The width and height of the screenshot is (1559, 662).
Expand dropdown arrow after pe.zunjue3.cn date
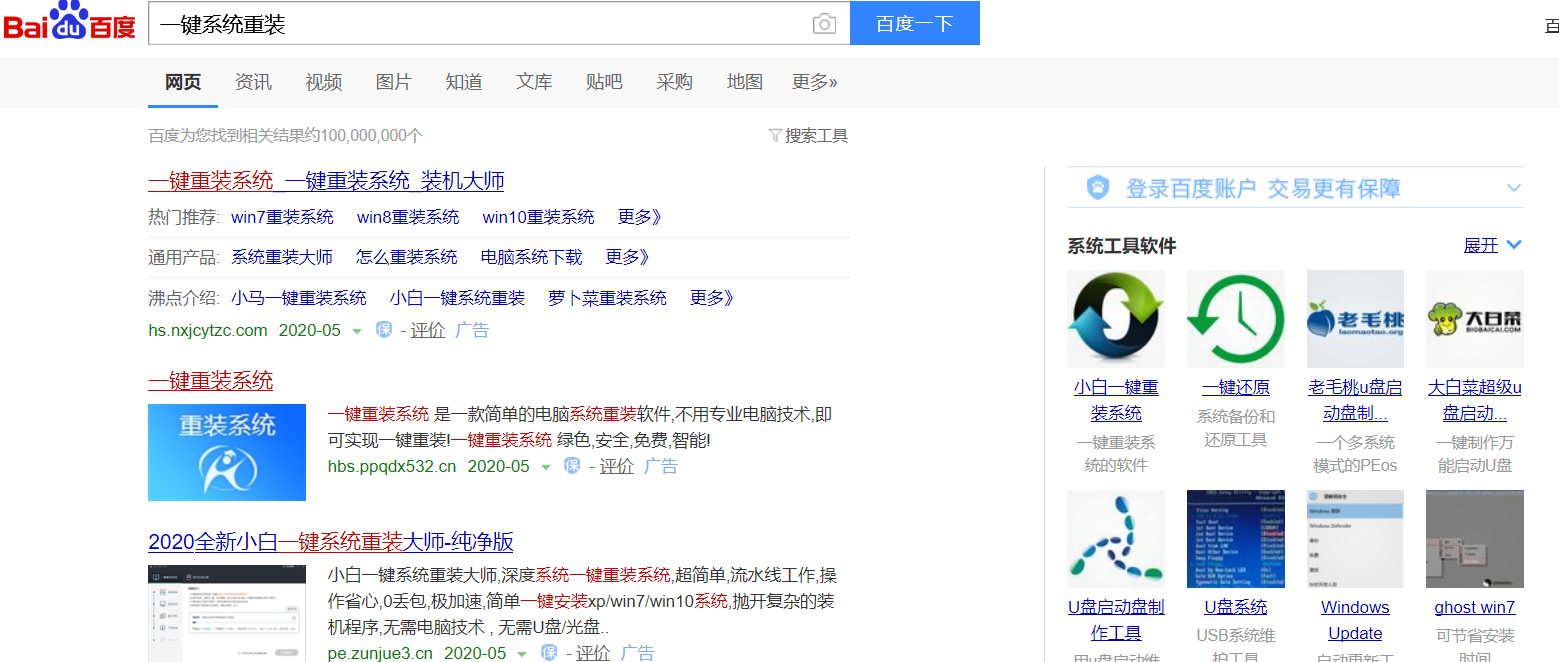coord(522,654)
